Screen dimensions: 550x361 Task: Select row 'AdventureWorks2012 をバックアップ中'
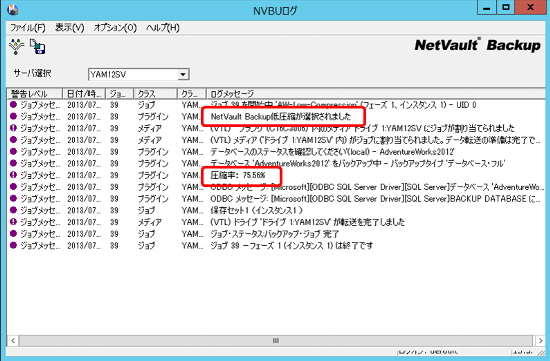coord(276,163)
